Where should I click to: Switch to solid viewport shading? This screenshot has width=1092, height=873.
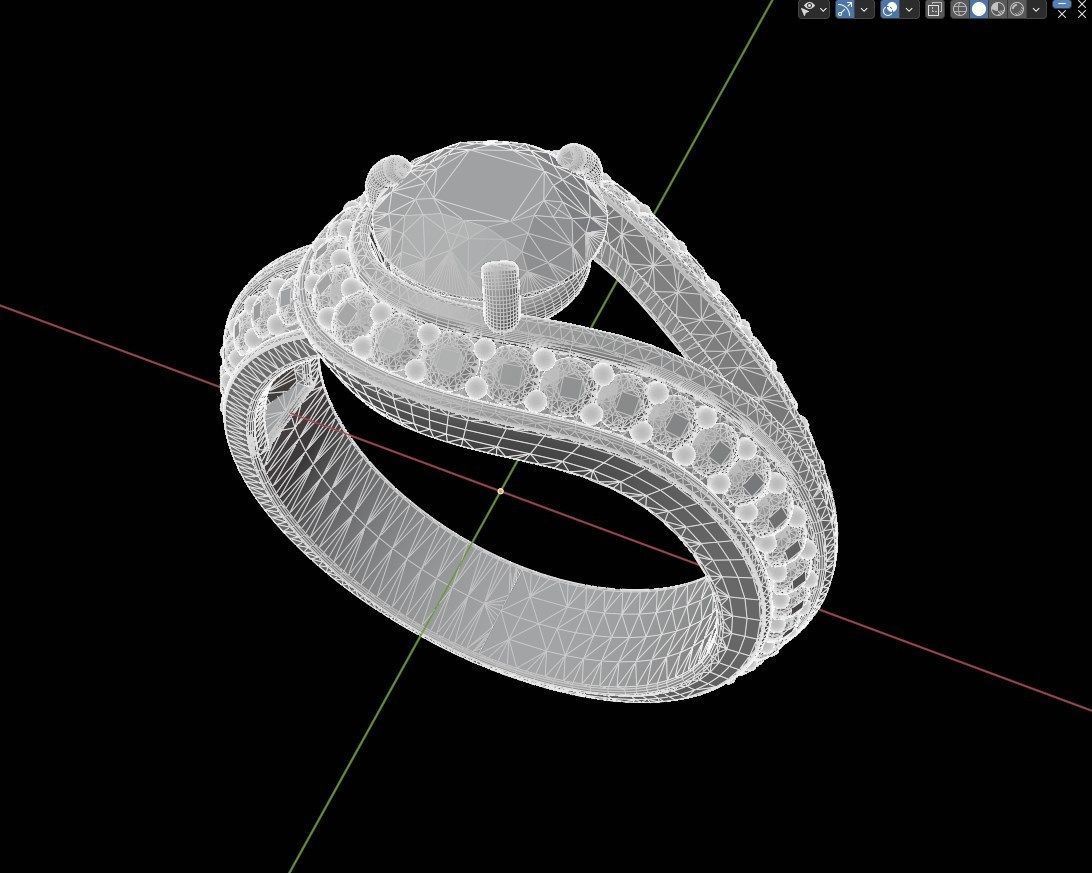[979, 9]
